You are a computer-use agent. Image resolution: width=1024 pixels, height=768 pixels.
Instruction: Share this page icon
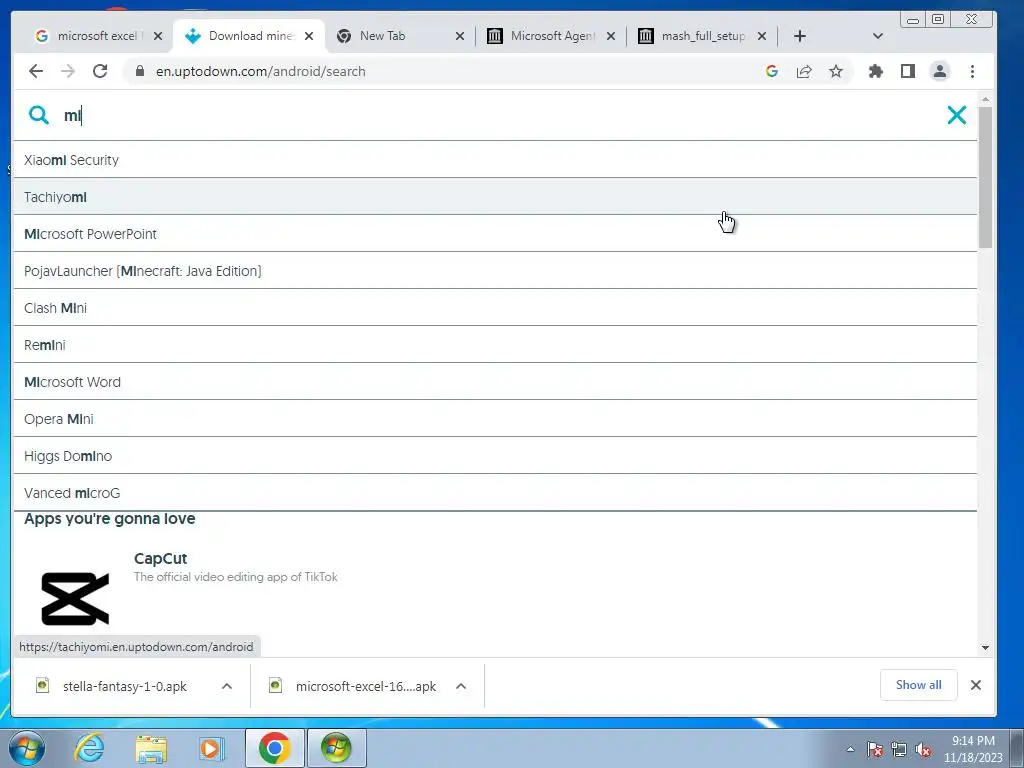804,71
